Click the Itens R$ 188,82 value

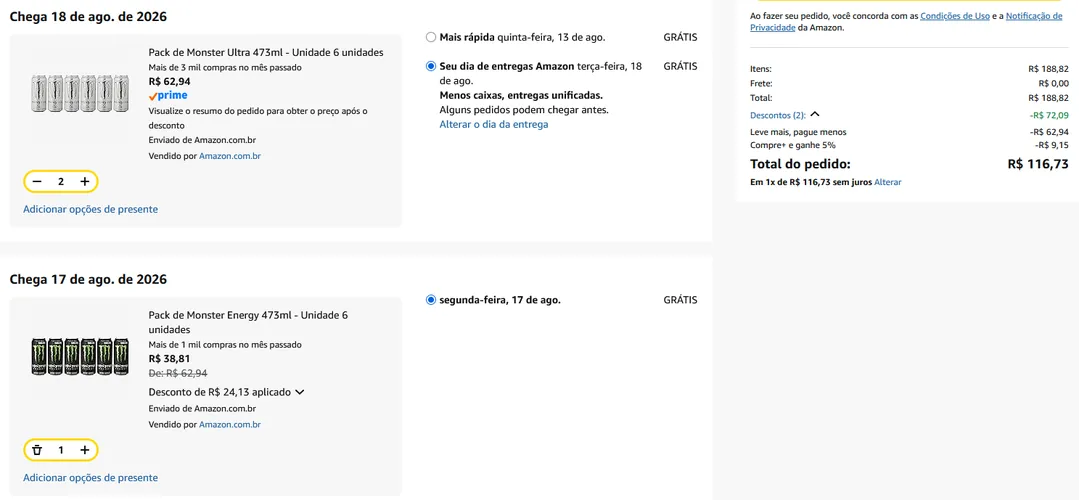[1049, 69]
